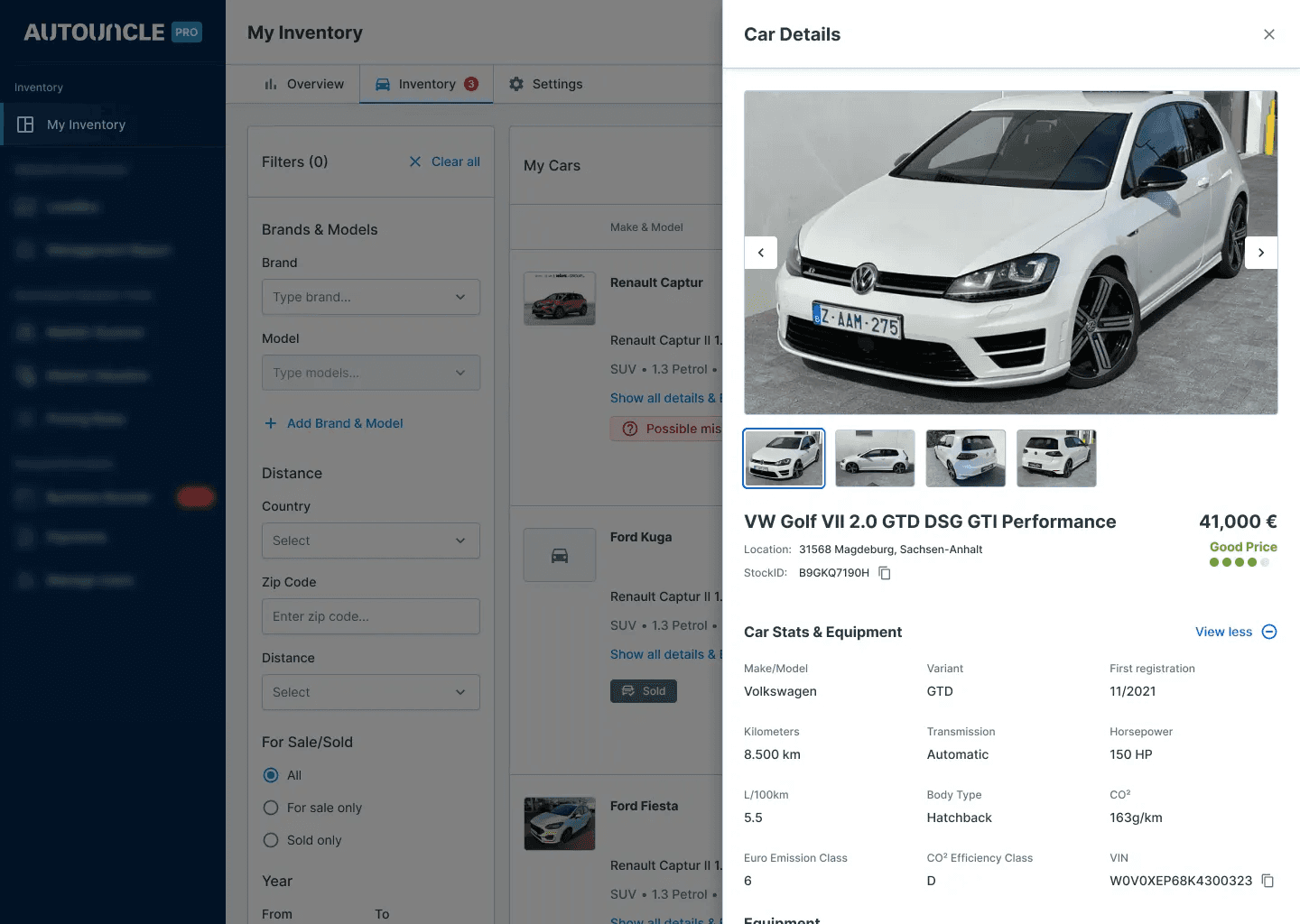The height and width of the screenshot is (924, 1300).
Task: Close the Car Details panel
Action: [1268, 34]
